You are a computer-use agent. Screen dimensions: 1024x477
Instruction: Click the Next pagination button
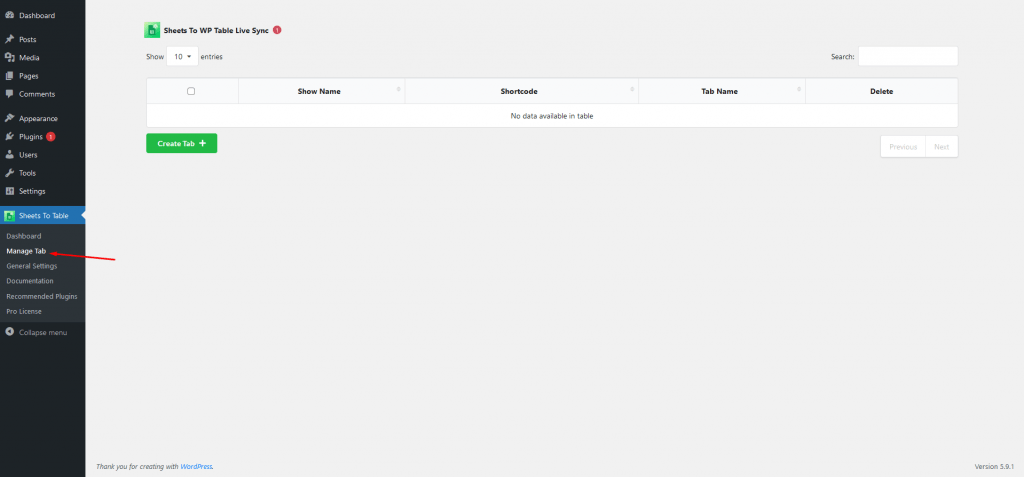click(942, 147)
